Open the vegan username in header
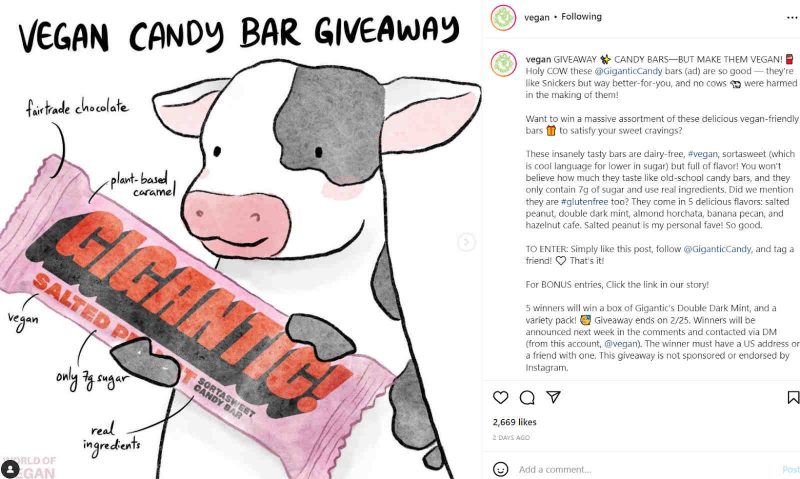Image resolution: width=800 pixels, height=479 pixels. [537, 17]
